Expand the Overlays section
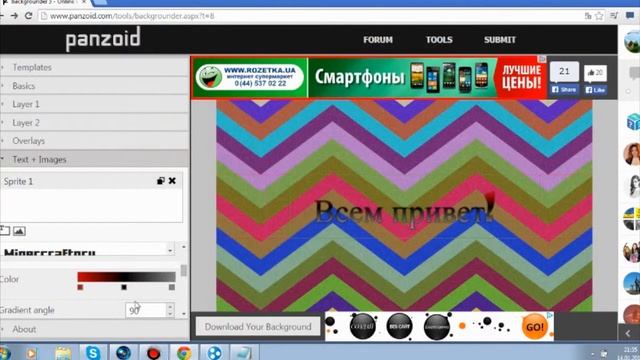The height and width of the screenshot is (360, 640). pyautogui.click(x=94, y=141)
